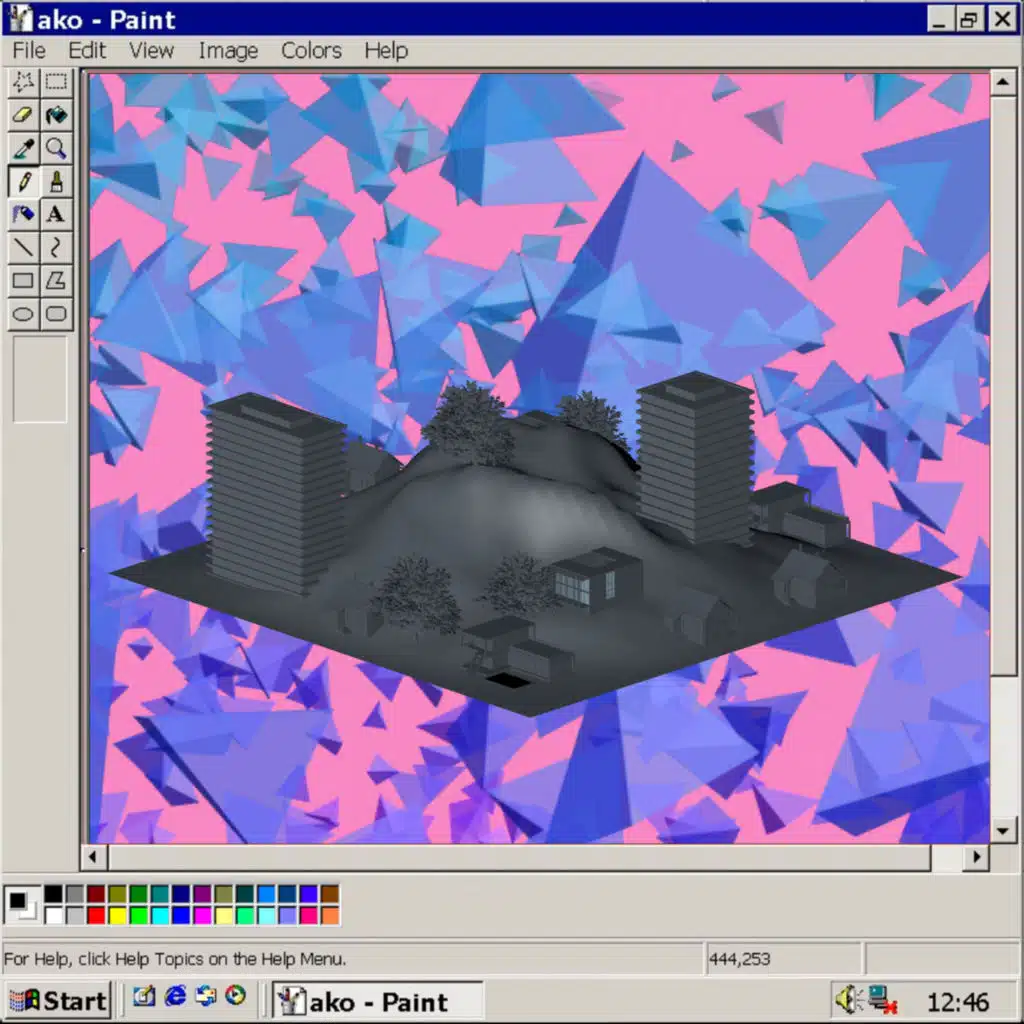1024x1024 pixels.
Task: Open the View menu
Action: pyautogui.click(x=152, y=51)
